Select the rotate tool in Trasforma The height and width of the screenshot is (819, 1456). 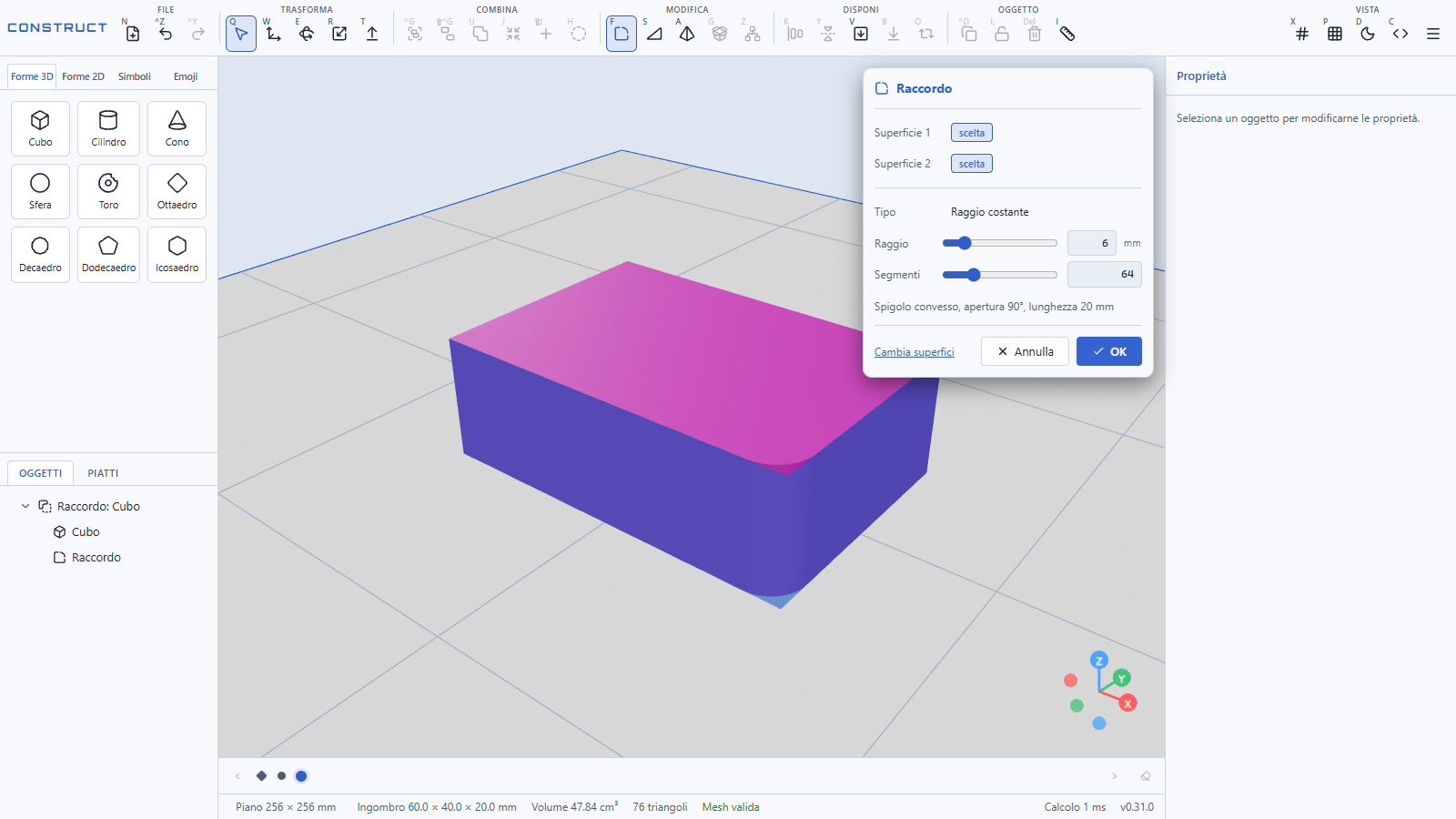307,34
